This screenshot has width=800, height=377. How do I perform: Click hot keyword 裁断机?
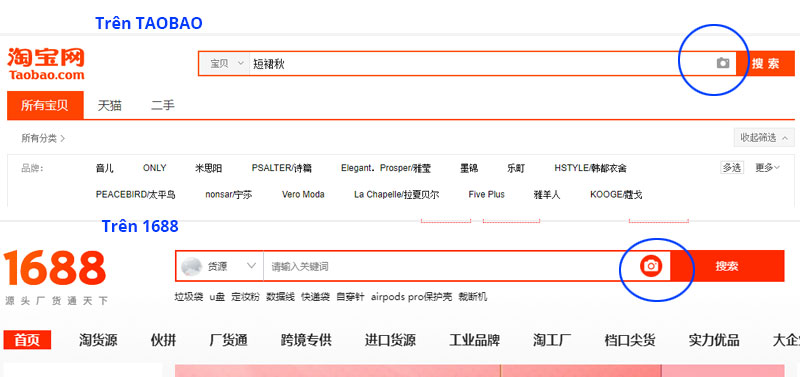(472, 296)
